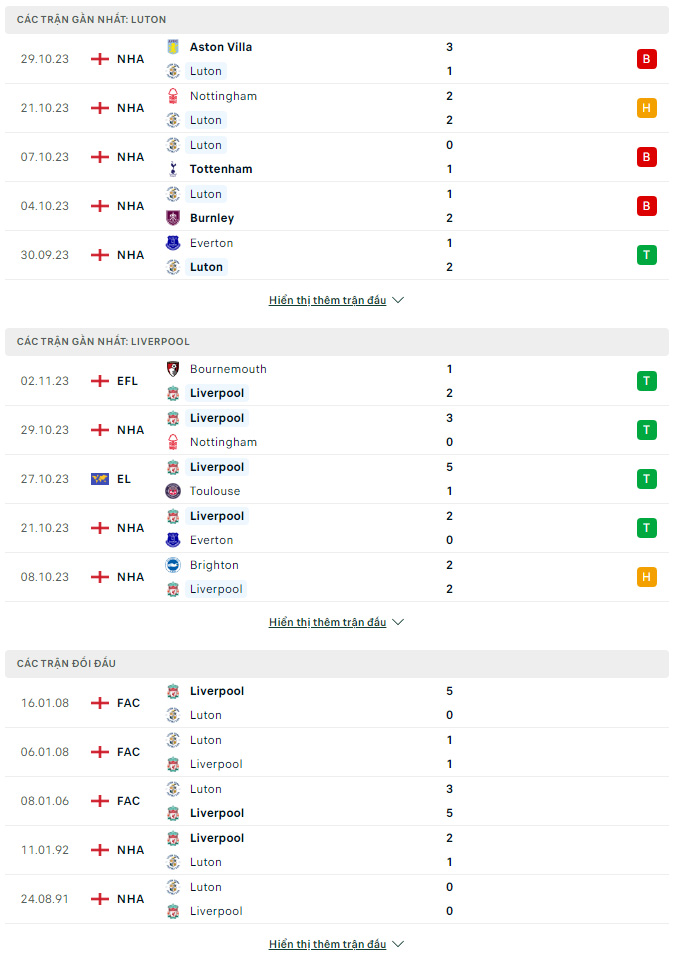Click the Bournemouth crest icon

[173, 368]
